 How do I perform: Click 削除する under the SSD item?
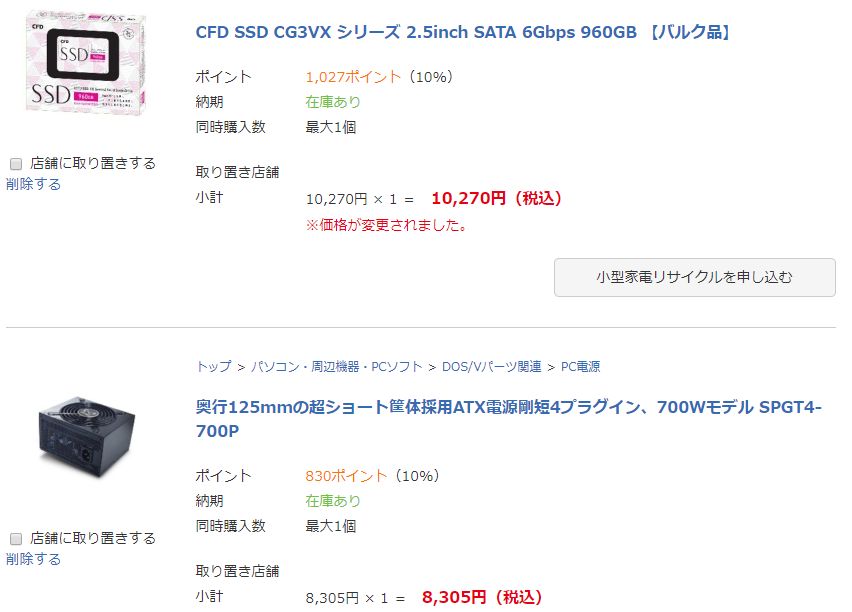pyautogui.click(x=33, y=184)
